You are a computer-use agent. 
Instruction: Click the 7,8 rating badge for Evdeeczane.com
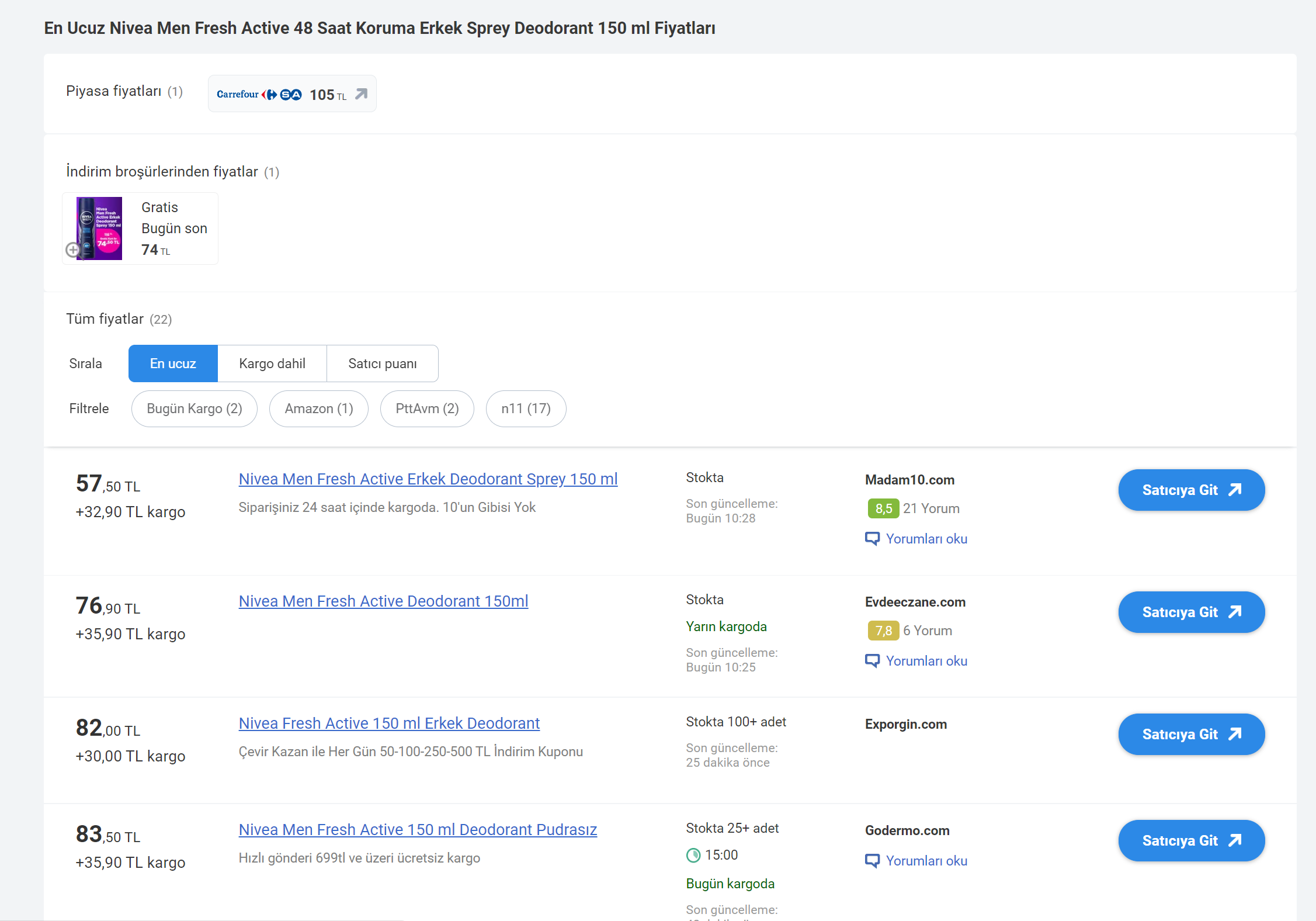coord(883,631)
